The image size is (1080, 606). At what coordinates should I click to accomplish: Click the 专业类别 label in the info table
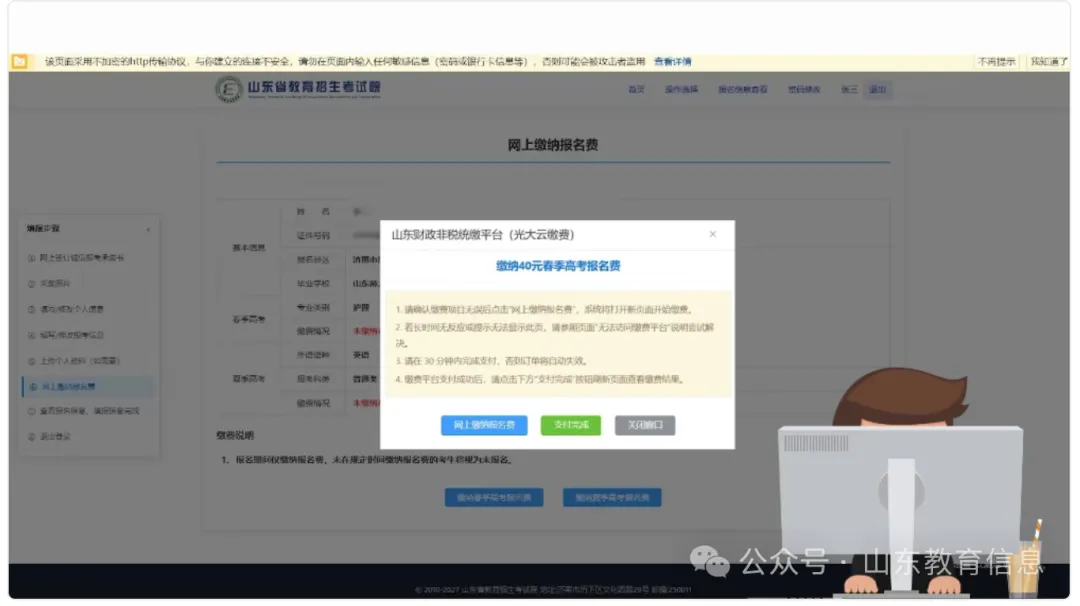[x=313, y=307]
